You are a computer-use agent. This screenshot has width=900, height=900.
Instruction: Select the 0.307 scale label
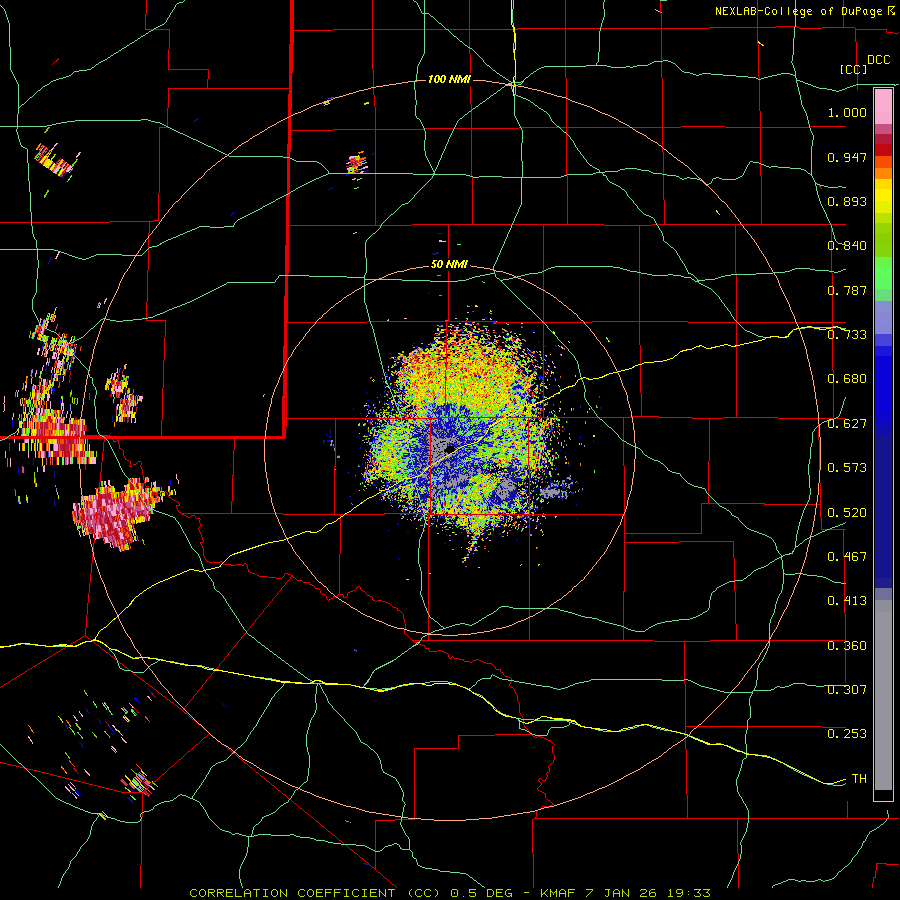(x=847, y=690)
